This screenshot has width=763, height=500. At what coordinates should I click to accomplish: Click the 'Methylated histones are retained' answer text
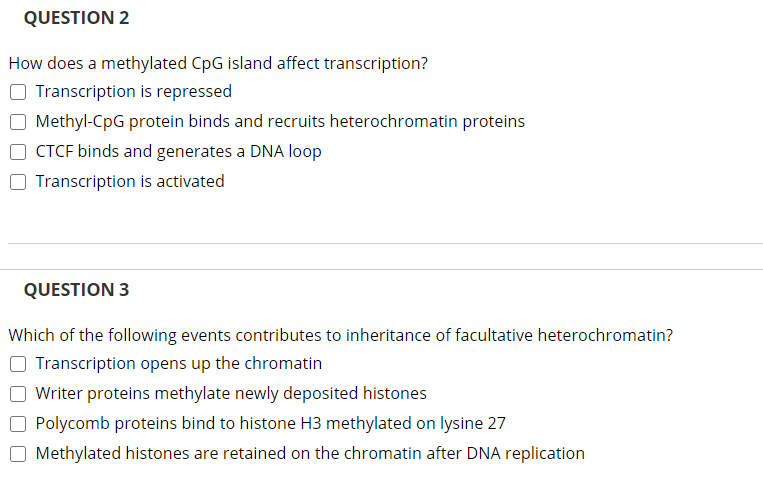(310, 453)
